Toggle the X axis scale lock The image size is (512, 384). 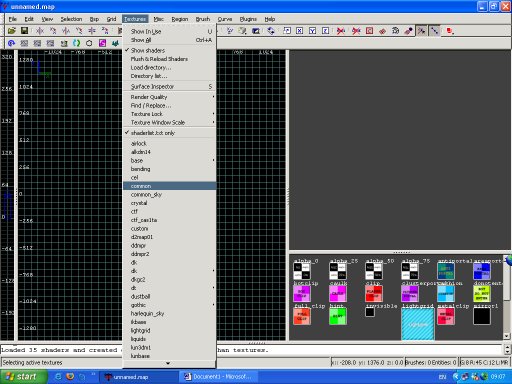(300, 31)
